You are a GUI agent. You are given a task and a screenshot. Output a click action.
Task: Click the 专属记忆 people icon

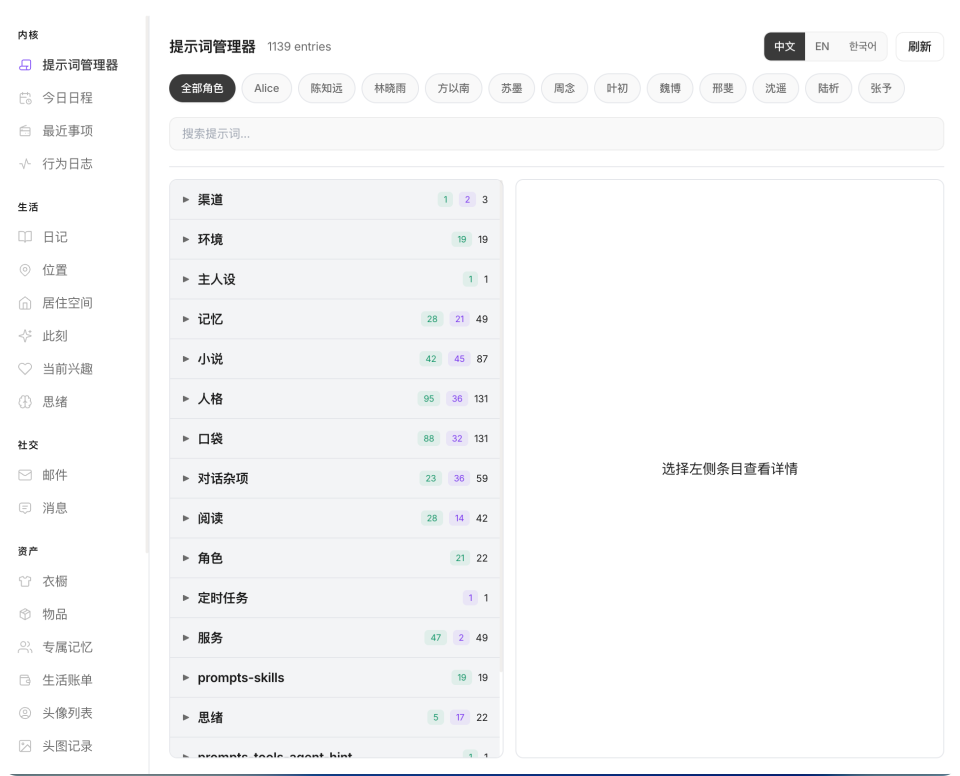click(x=25, y=647)
